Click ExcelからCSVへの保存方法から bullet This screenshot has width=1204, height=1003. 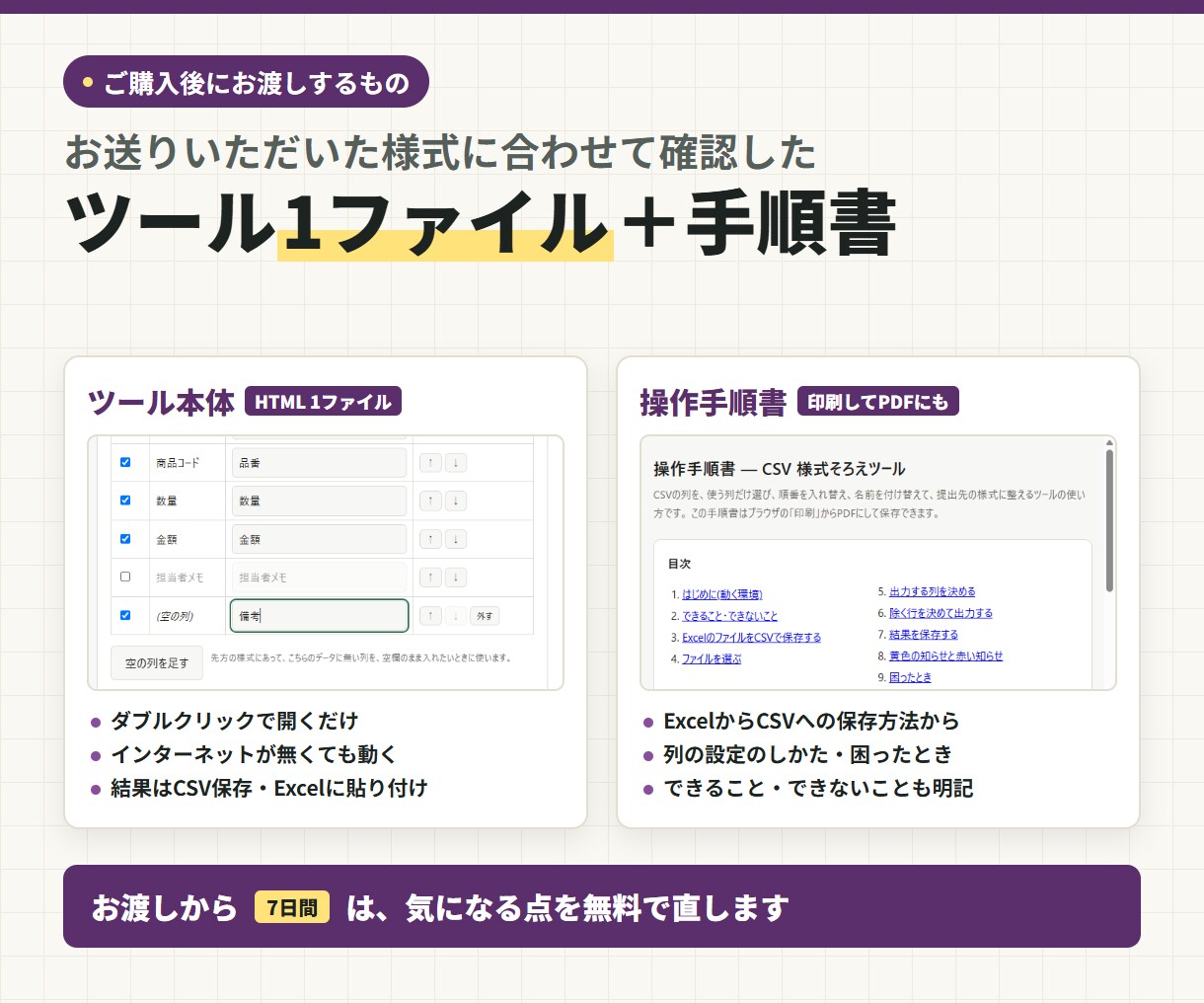tap(811, 721)
